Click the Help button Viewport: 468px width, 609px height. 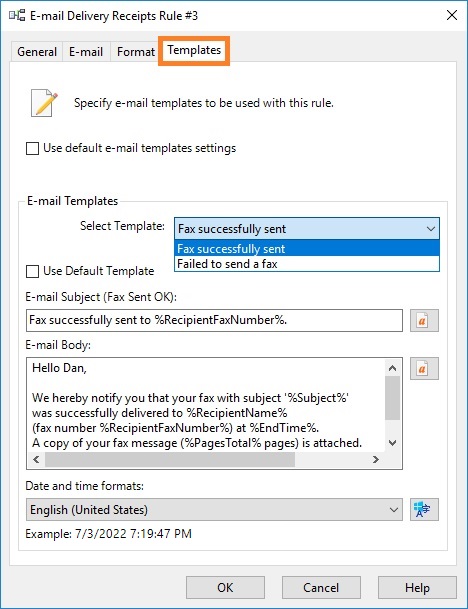click(417, 588)
